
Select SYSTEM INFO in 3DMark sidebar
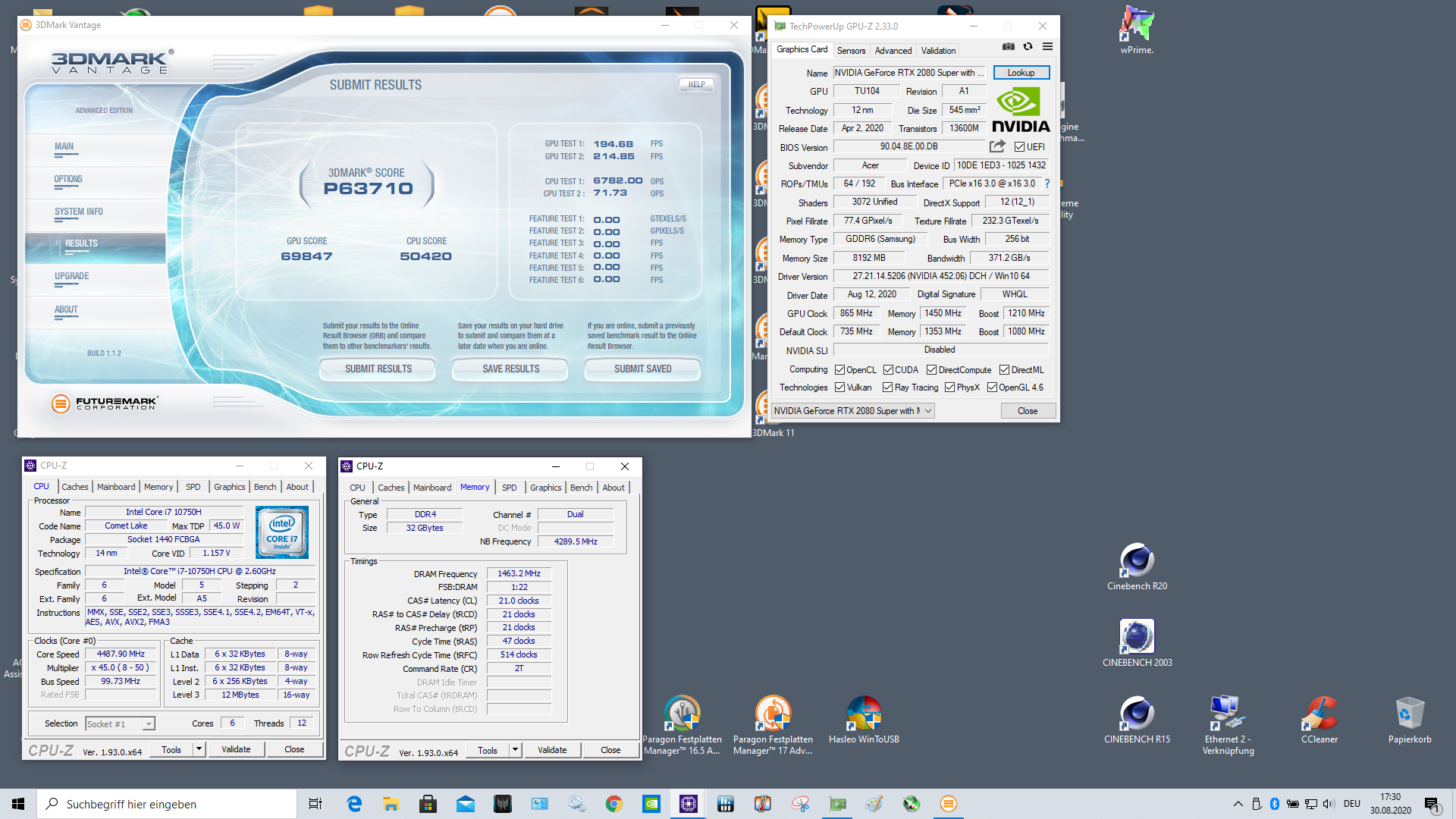coord(79,212)
